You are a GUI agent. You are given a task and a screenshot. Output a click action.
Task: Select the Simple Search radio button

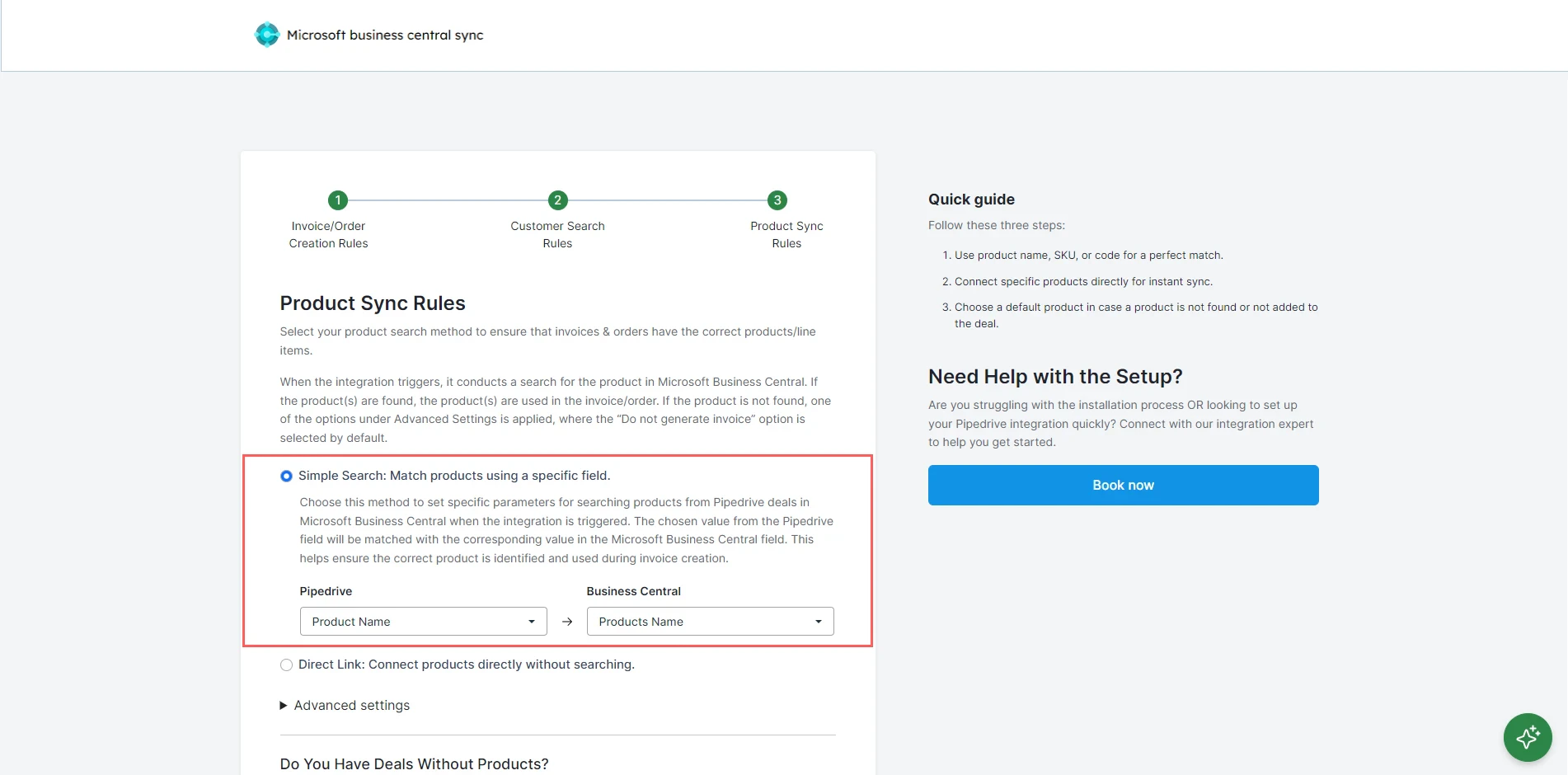286,476
